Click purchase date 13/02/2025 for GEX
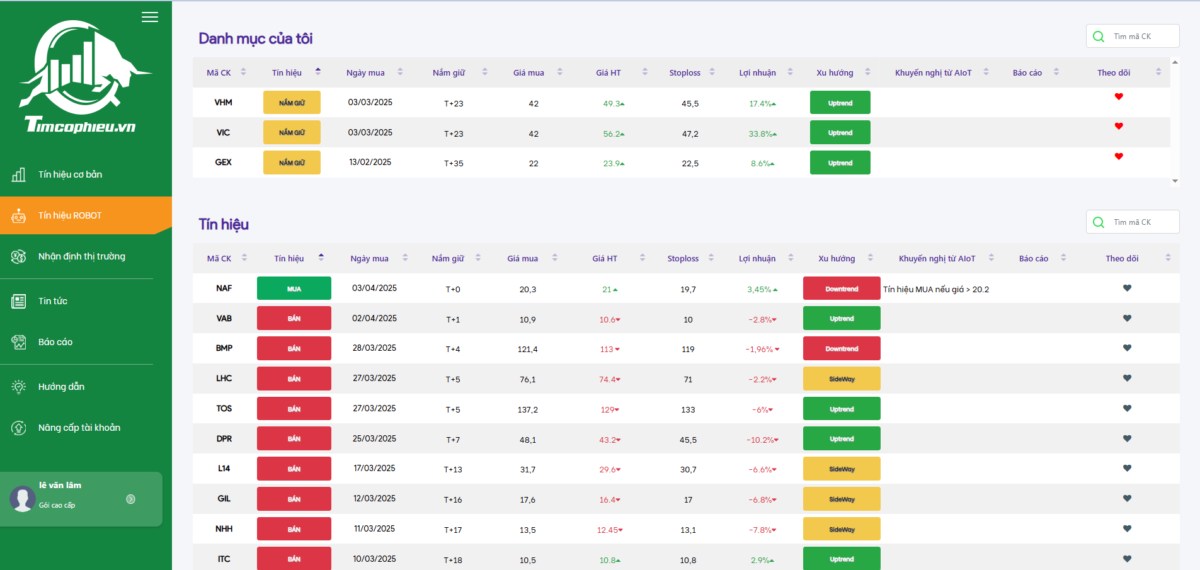Viewport: 1200px width, 570px height. pos(370,161)
